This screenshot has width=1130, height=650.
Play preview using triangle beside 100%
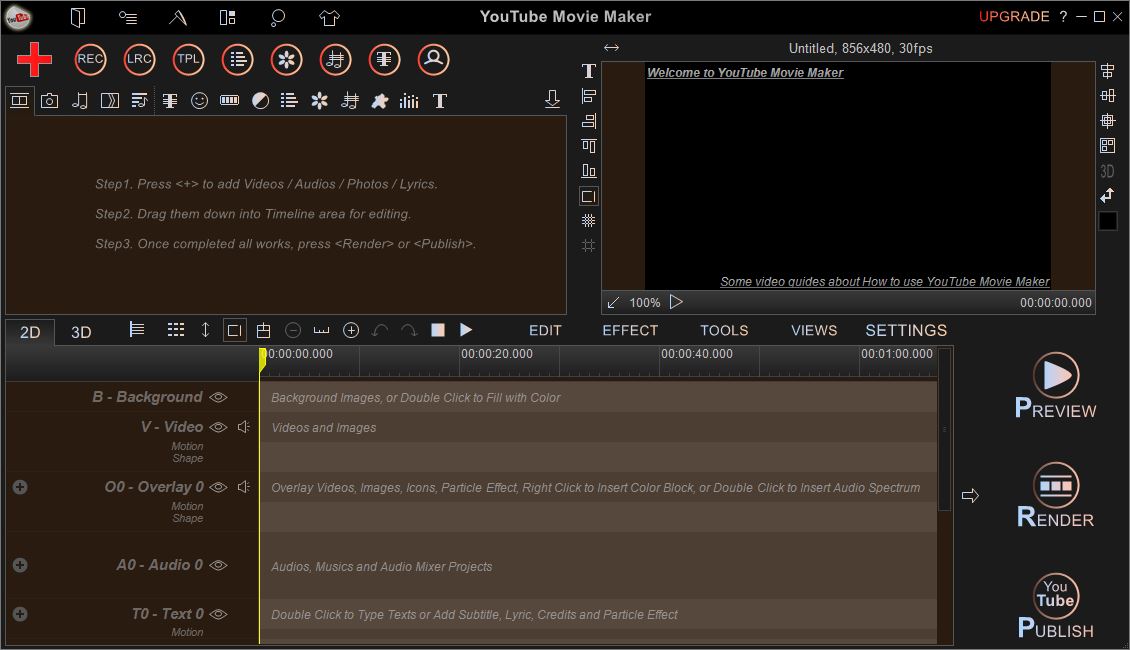(x=676, y=302)
